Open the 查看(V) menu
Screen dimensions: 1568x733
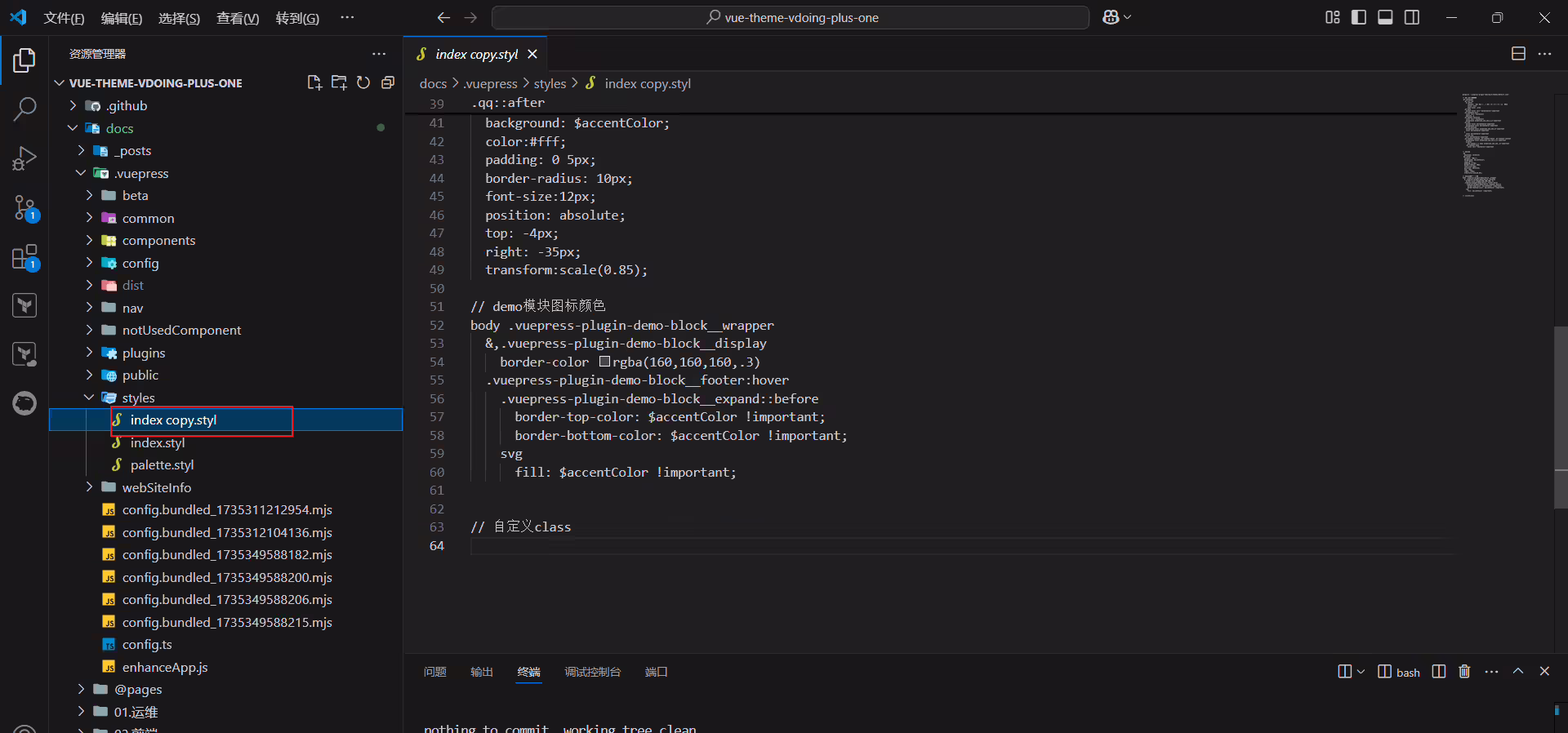coord(238,18)
